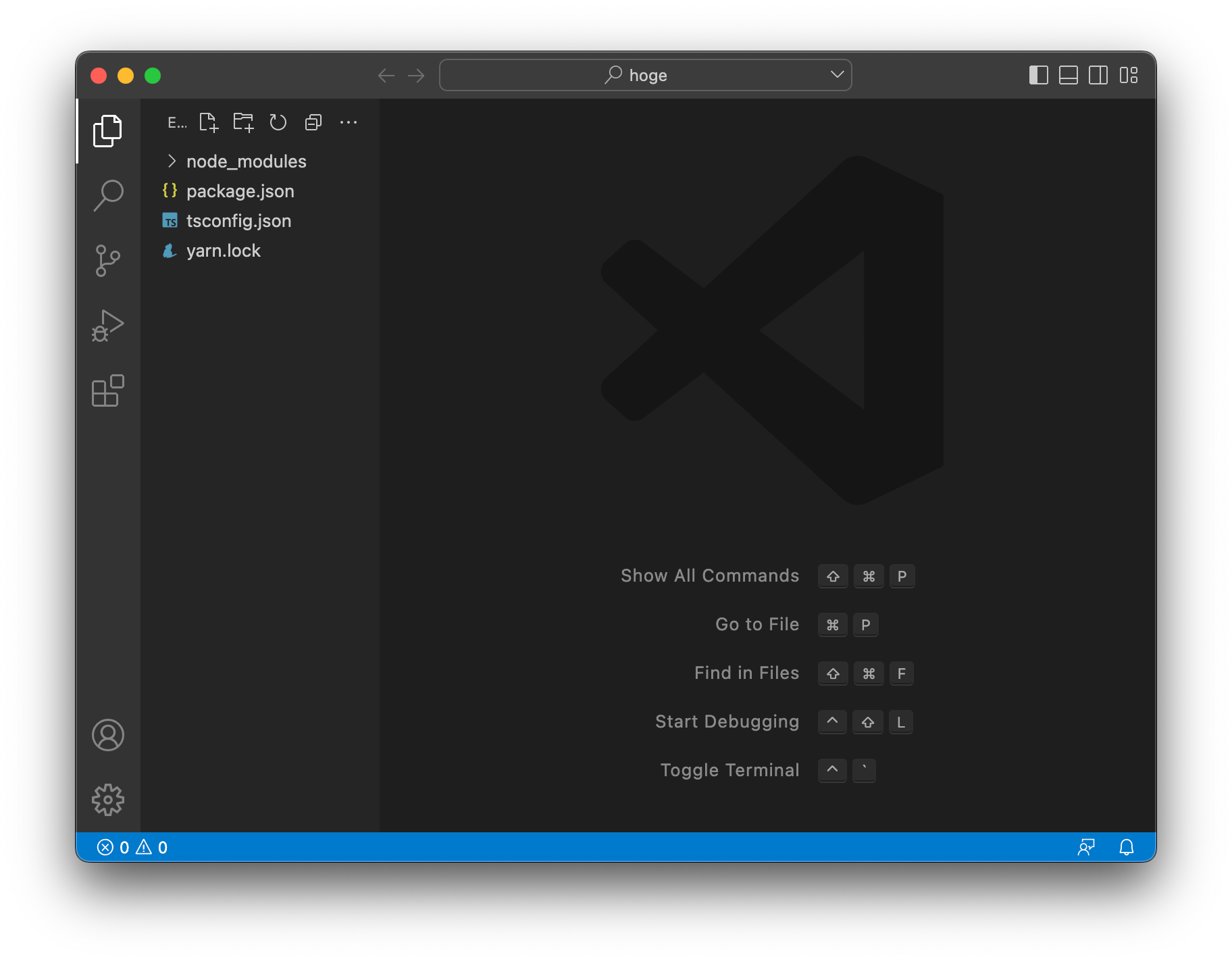Open the Manage gear menu
This screenshot has width=1232, height=962.
click(x=107, y=800)
